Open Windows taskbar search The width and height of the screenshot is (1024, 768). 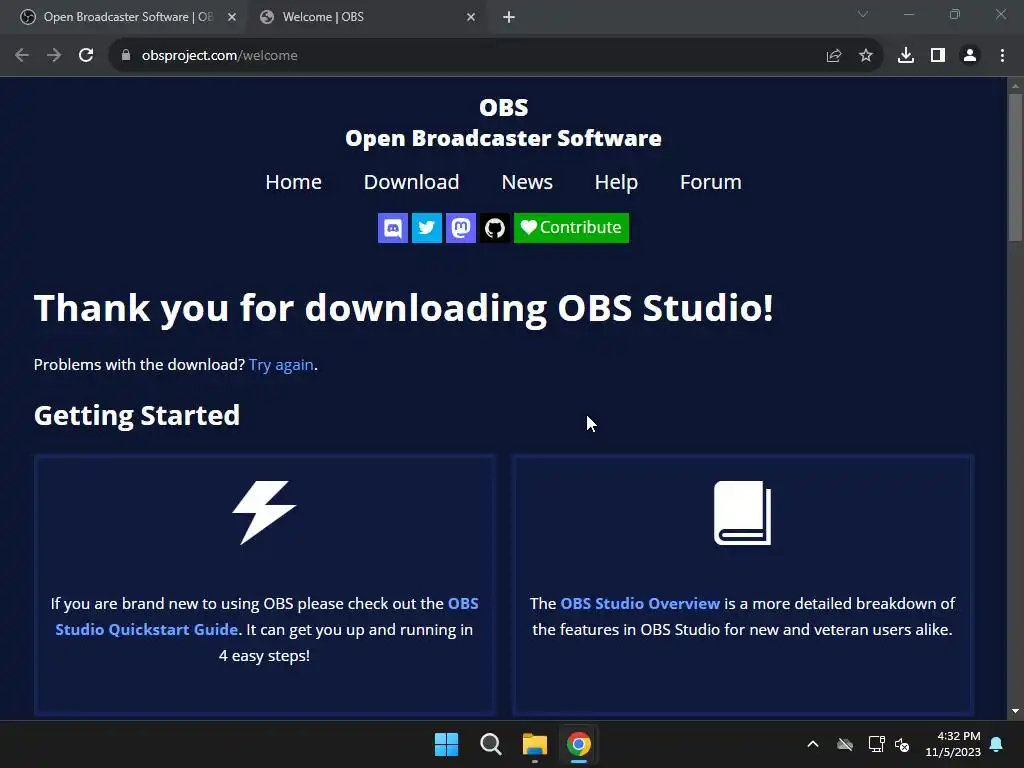(490, 744)
